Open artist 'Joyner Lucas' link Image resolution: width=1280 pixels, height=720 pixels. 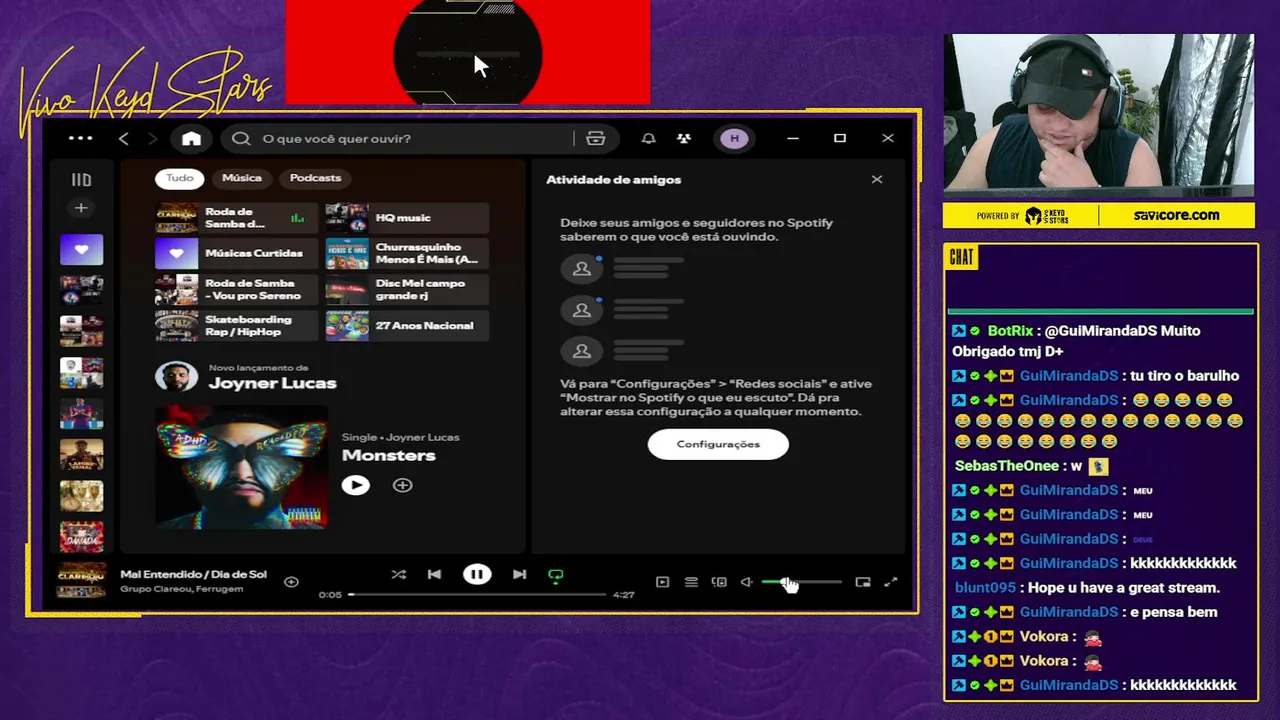tap(272, 383)
